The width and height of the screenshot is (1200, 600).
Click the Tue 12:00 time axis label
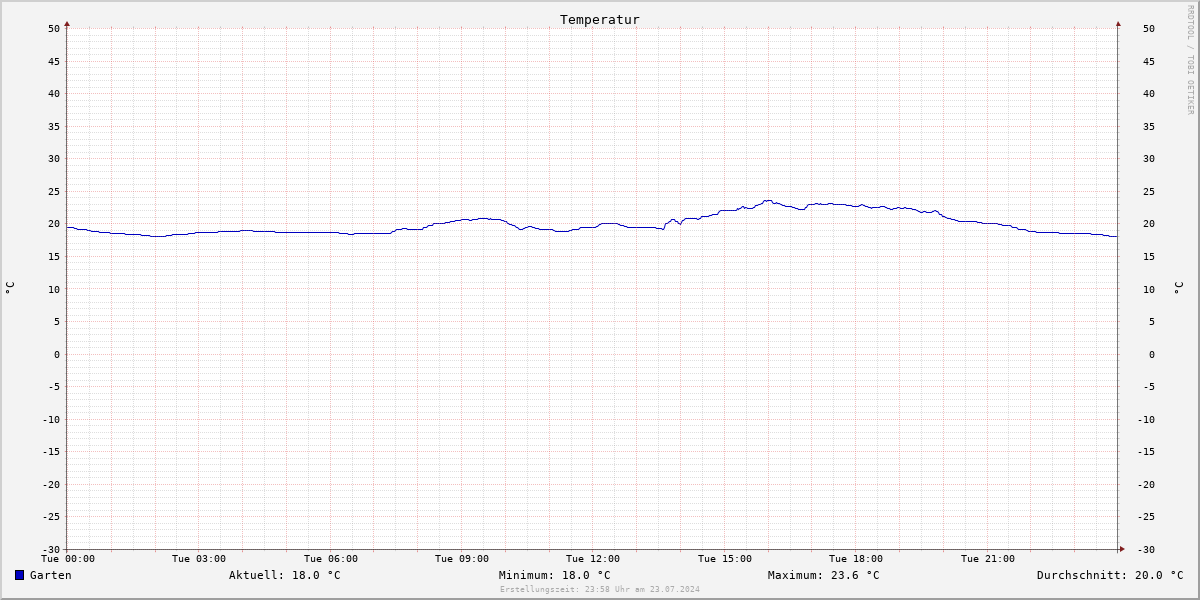(593, 559)
